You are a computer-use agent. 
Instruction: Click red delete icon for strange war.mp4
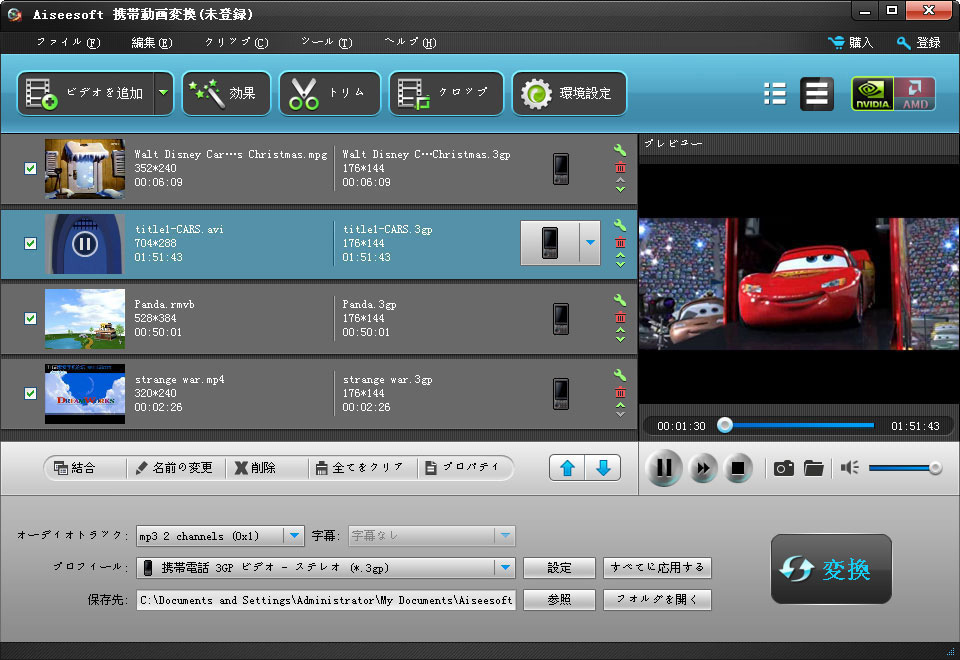(x=620, y=392)
